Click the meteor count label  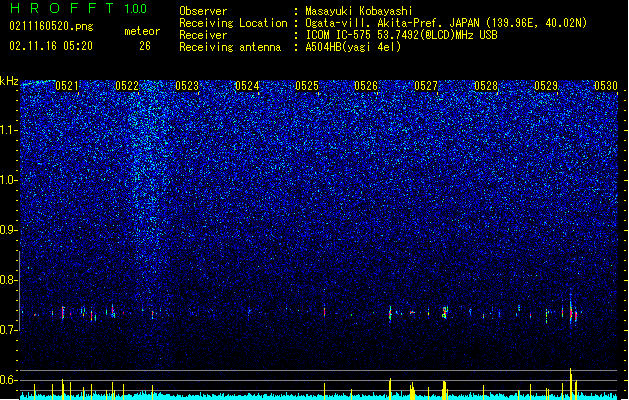pyautogui.click(x=142, y=31)
